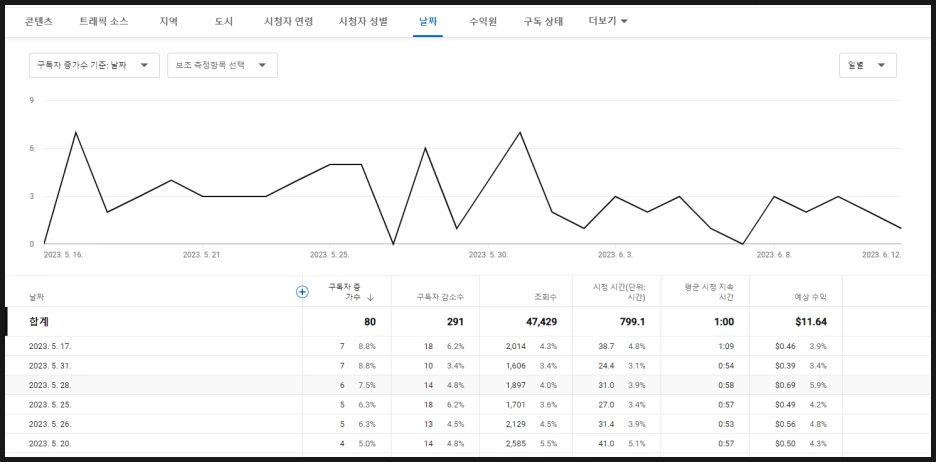This screenshot has width=936, height=462.
Task: Click the 날짜 tab
Action: point(428,21)
